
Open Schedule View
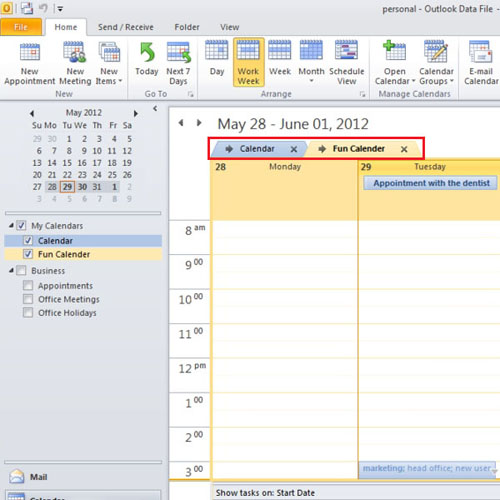pos(346,63)
